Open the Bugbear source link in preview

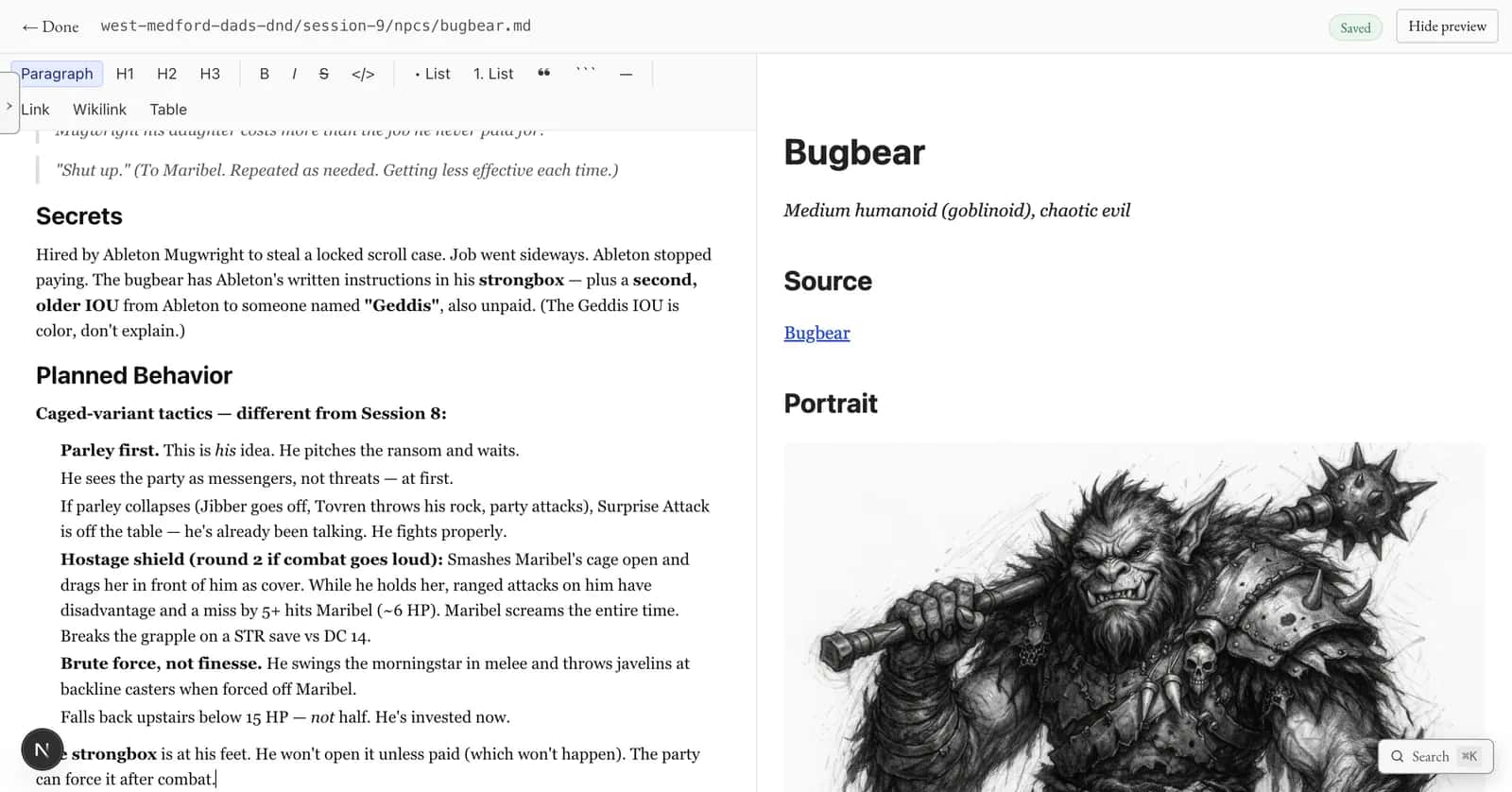pos(816,333)
